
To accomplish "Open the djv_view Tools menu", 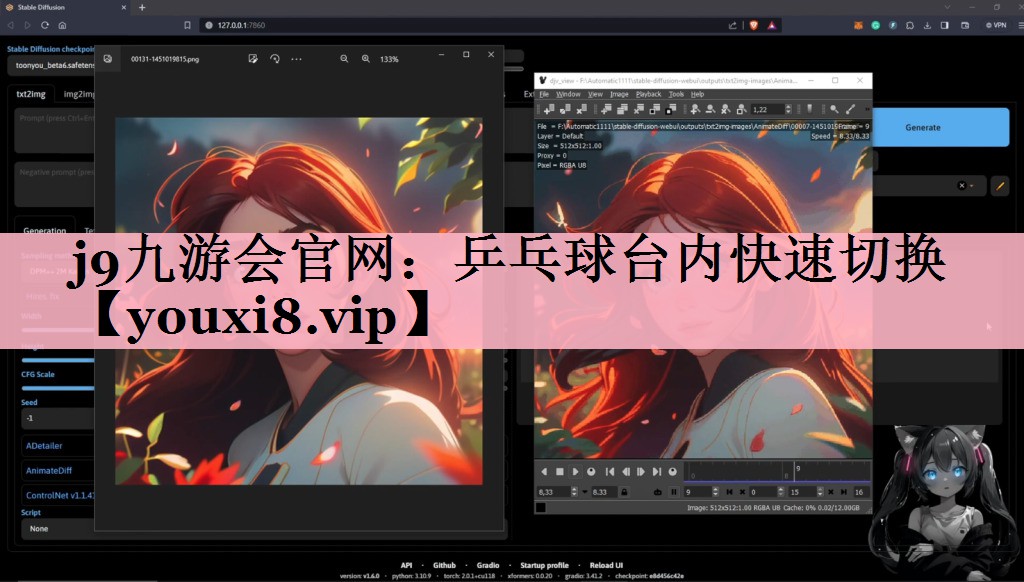I will (676, 94).
